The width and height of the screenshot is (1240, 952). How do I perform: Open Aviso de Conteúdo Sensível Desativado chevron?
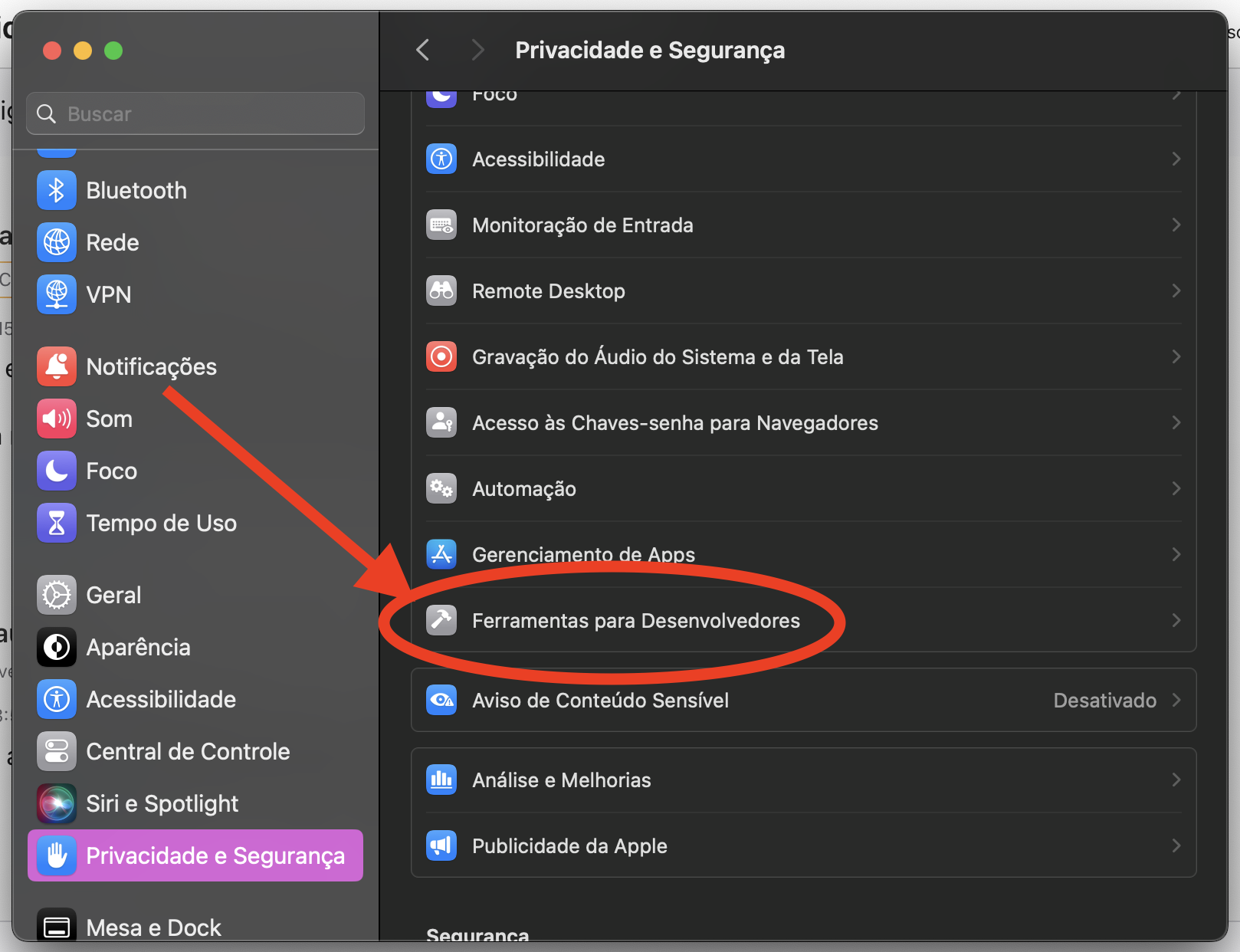(x=1176, y=700)
